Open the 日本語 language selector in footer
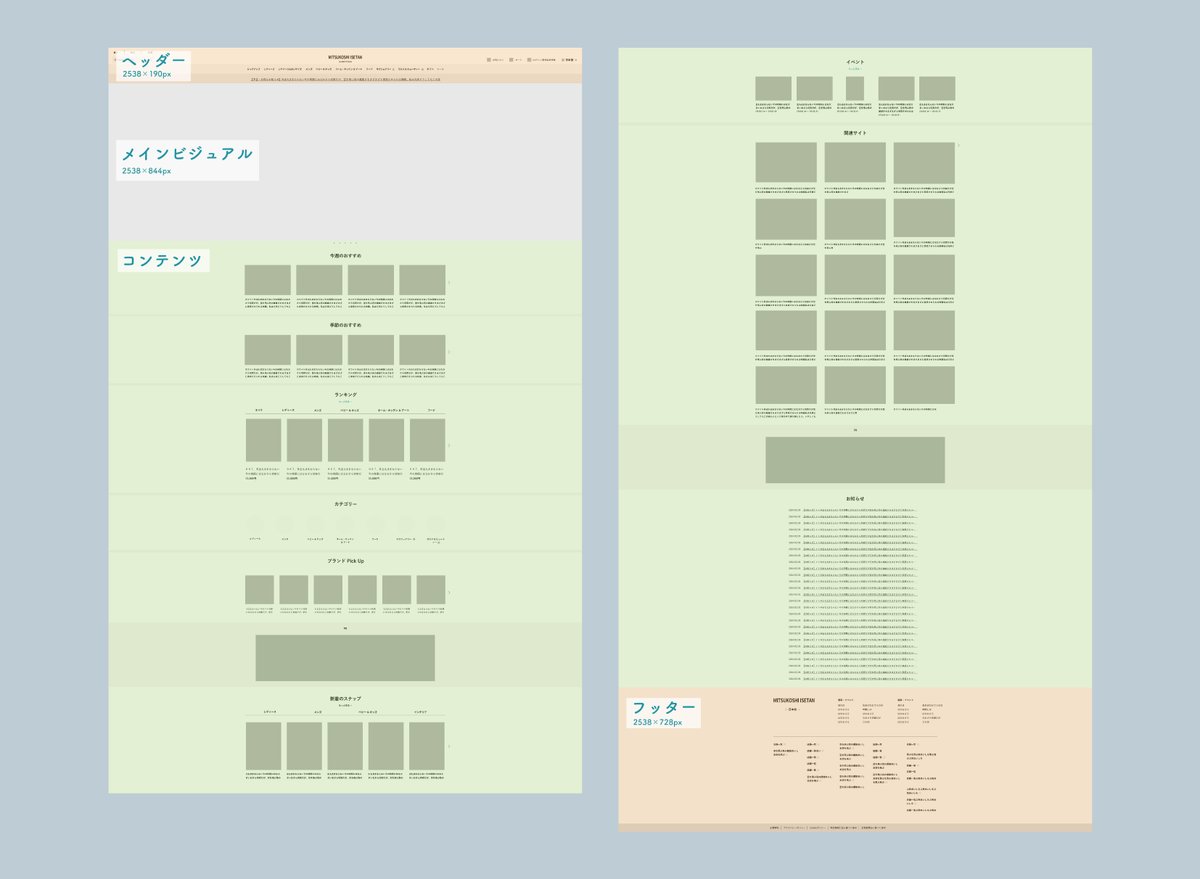This screenshot has height=879, width=1200. click(x=794, y=710)
